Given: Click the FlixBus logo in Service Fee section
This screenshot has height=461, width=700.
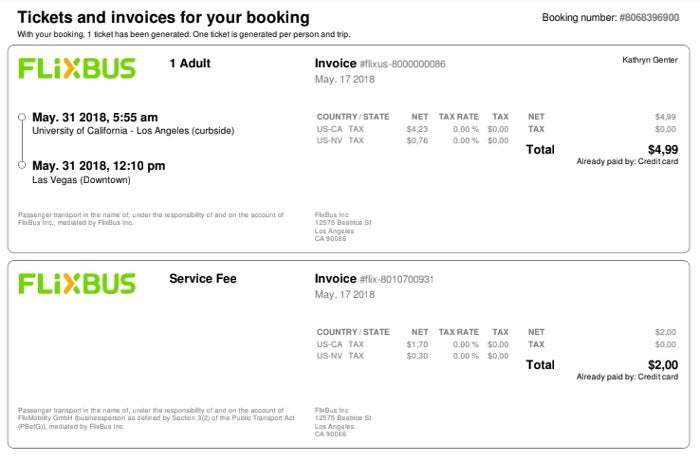Looking at the screenshot, I should [76, 284].
